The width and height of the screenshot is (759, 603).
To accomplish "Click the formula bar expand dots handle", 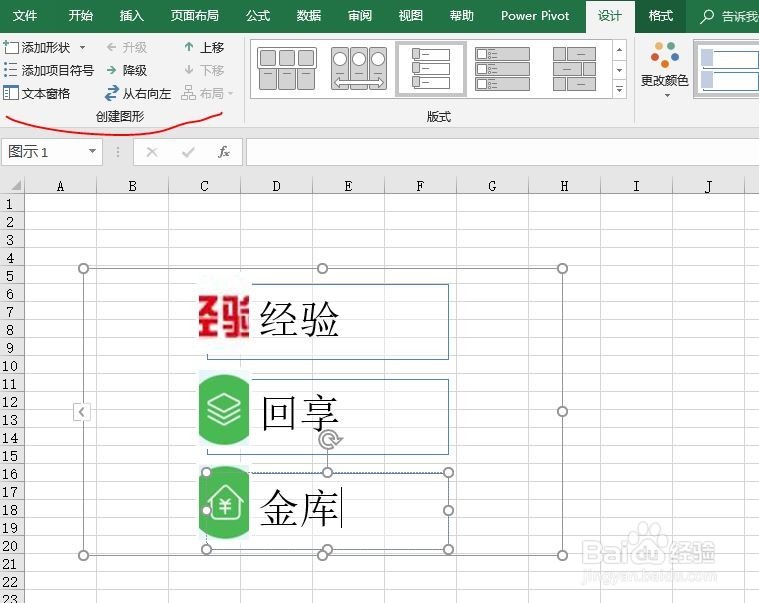I will 118,152.
